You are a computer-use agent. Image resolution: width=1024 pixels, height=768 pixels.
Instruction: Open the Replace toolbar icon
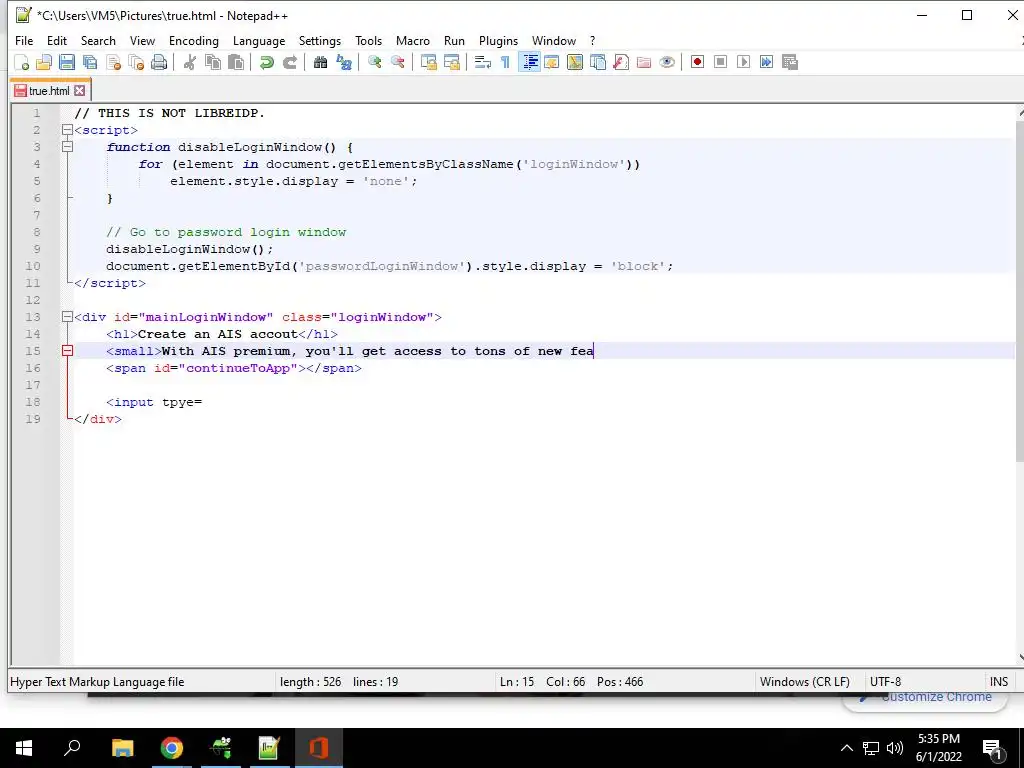[x=344, y=62]
